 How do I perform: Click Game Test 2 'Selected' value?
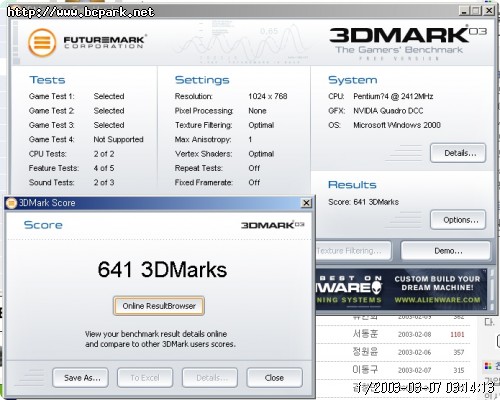[x=109, y=111]
